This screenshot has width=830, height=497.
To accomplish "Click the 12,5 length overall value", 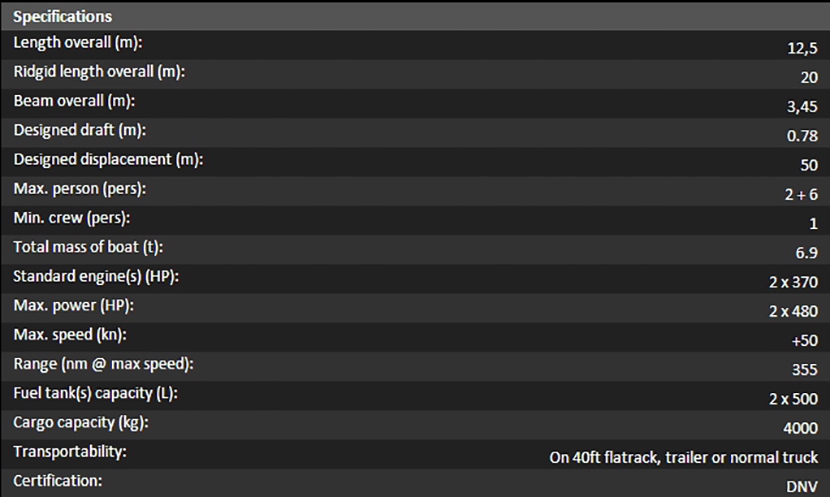I will [x=803, y=46].
